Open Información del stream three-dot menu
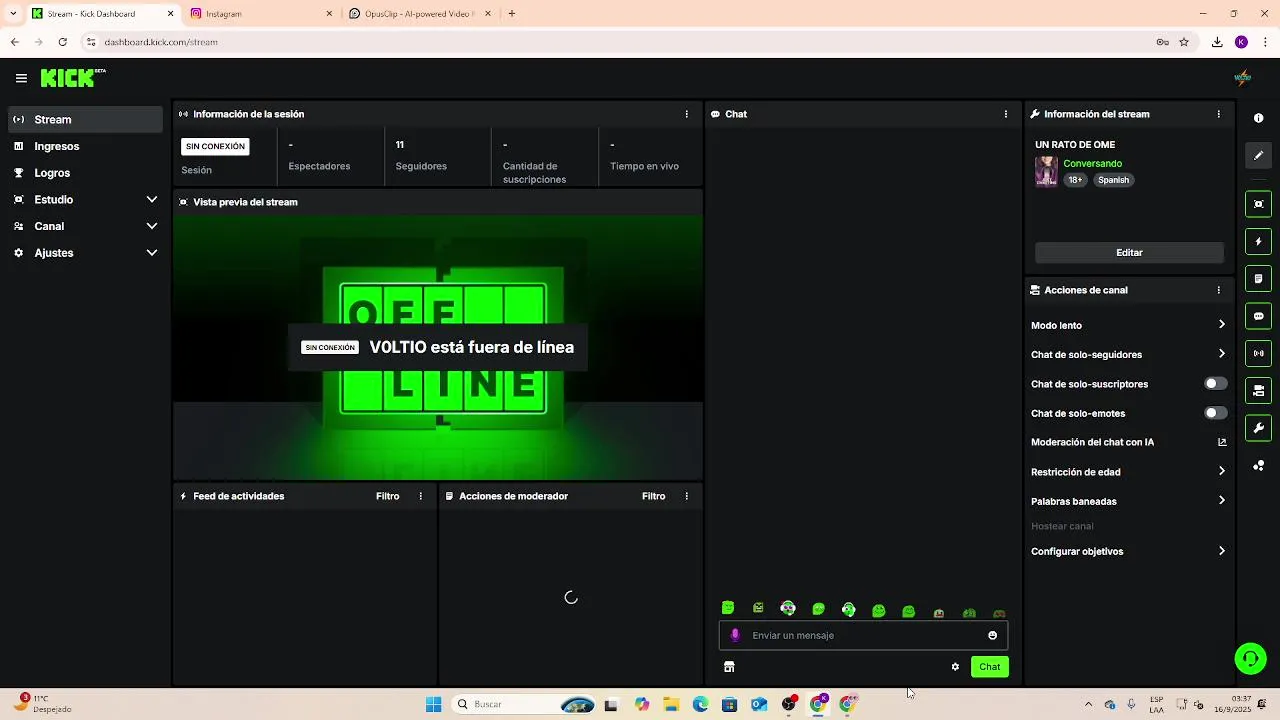Screen dimensions: 1280x720 [x=1218, y=114]
